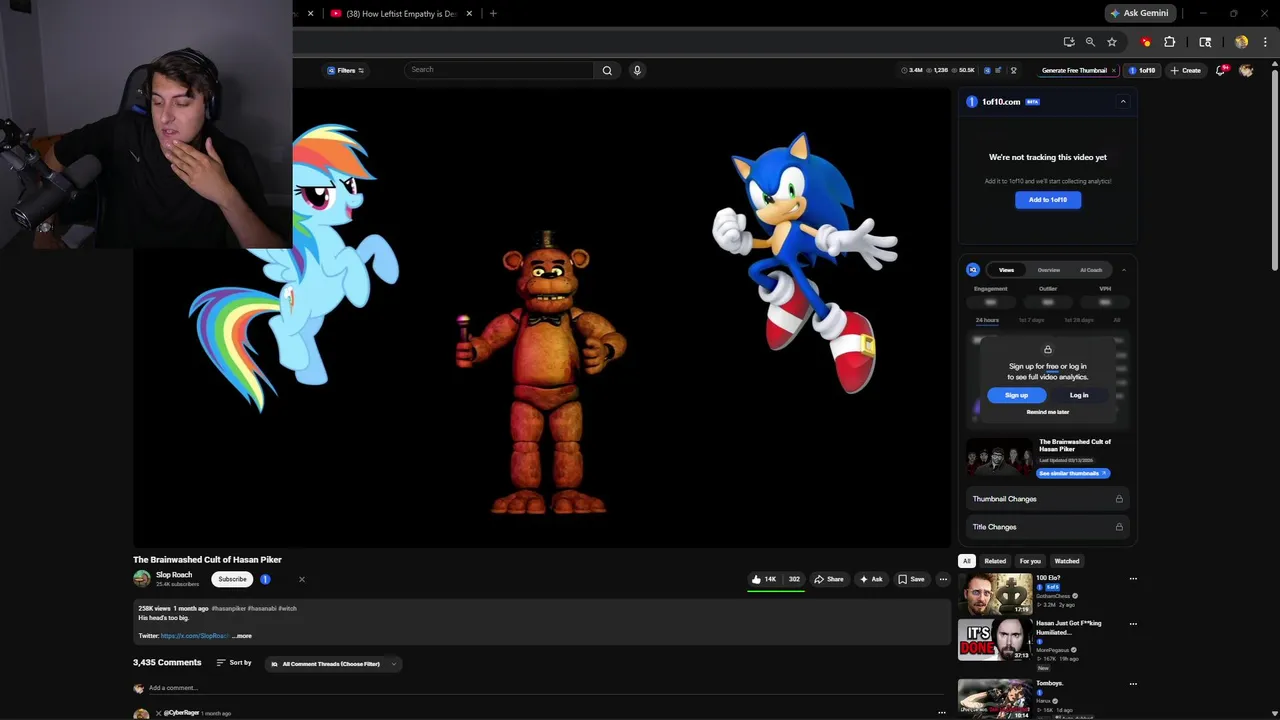1280x720 pixels.
Task: Expand description with ...more
Action: point(242,636)
